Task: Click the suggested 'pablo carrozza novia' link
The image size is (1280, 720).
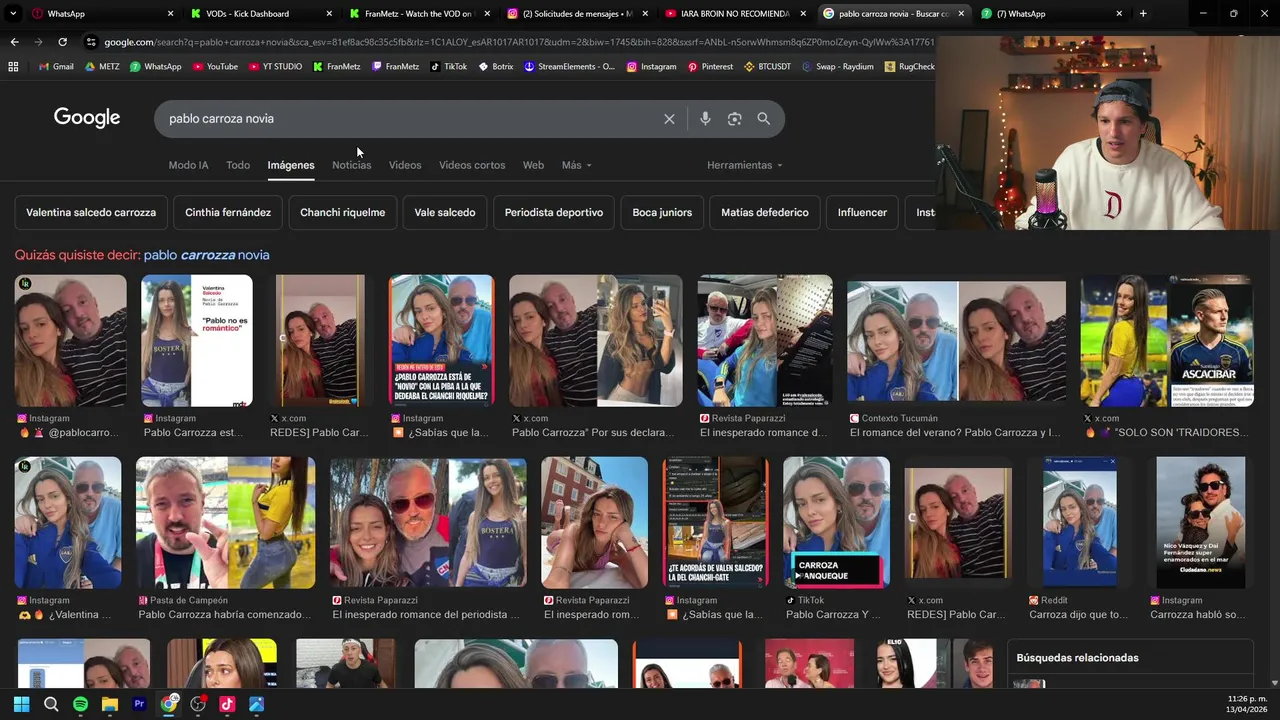Action: tap(207, 255)
